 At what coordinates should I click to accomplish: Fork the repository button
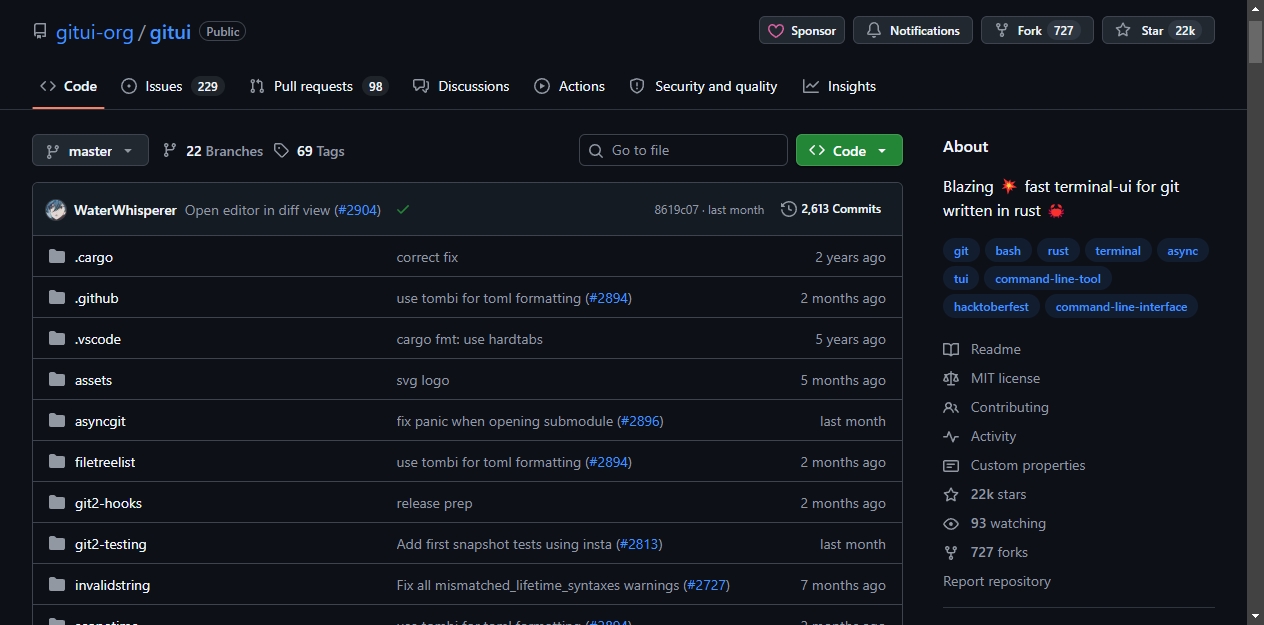1037,31
